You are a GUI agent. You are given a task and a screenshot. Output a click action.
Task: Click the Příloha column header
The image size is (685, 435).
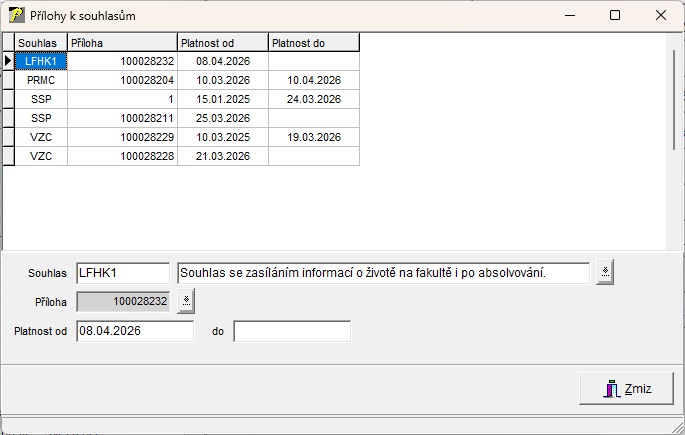pos(122,43)
